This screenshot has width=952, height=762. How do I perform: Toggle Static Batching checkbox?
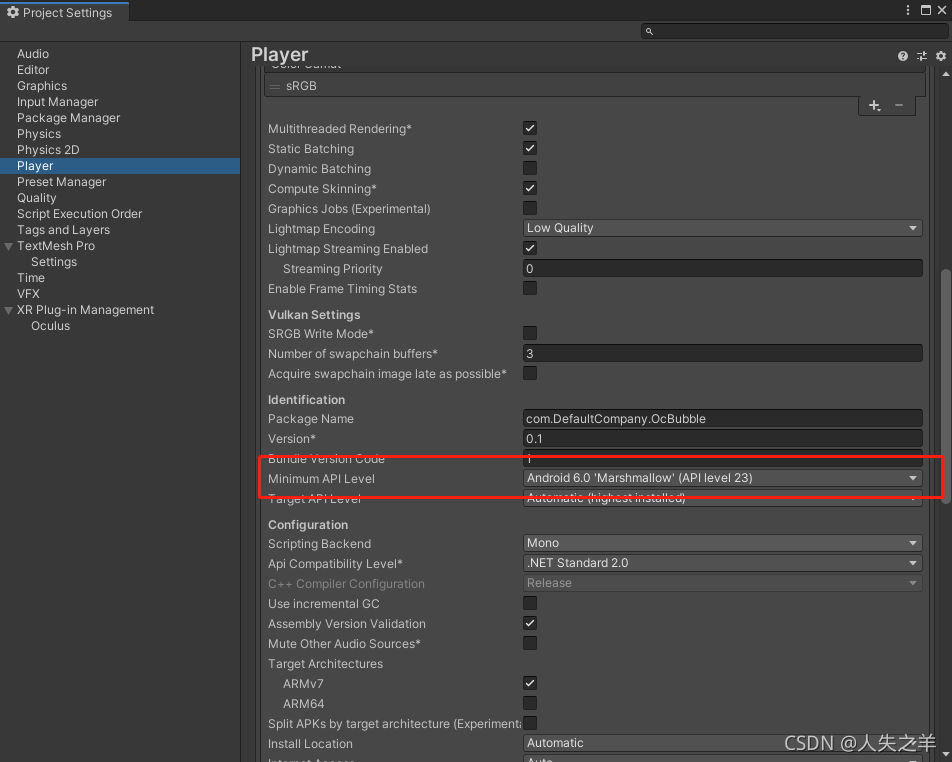pos(530,148)
